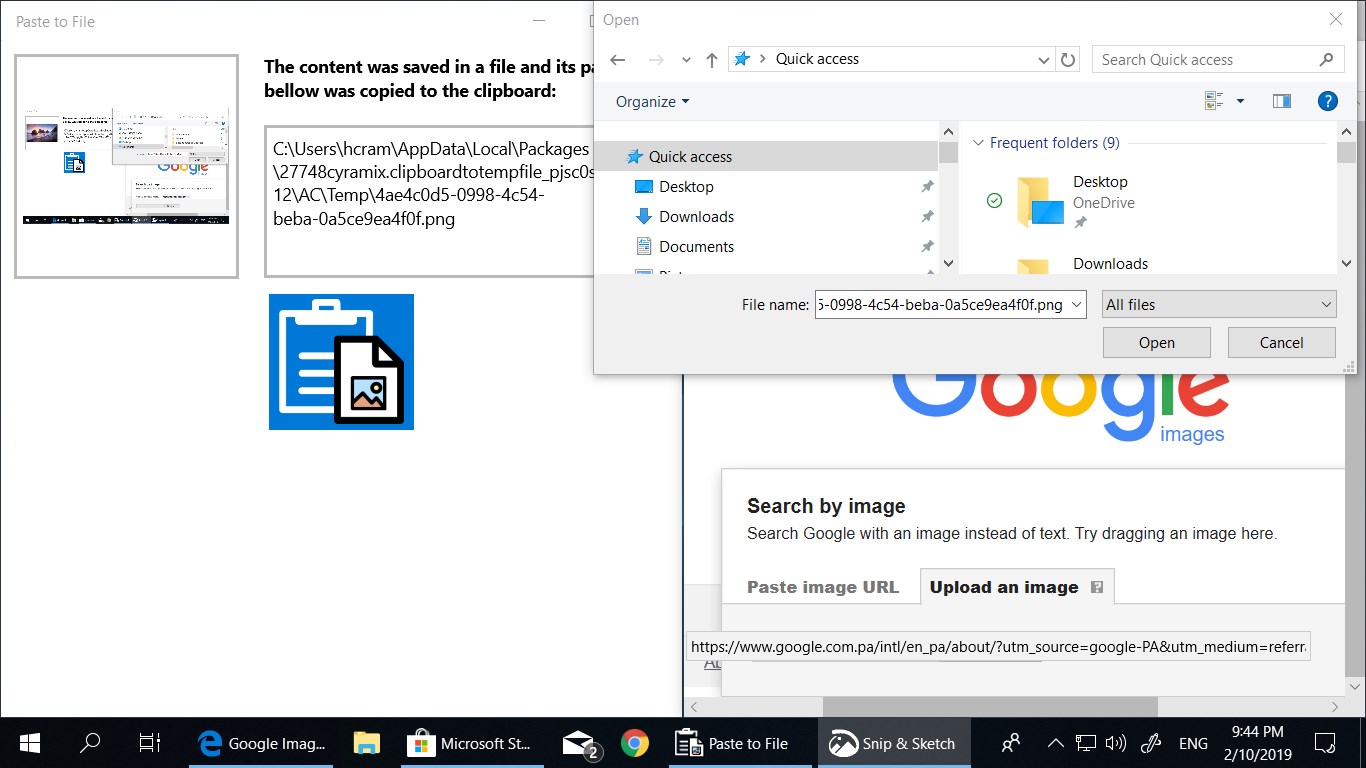Minimize the Paste to File window

tap(539, 21)
